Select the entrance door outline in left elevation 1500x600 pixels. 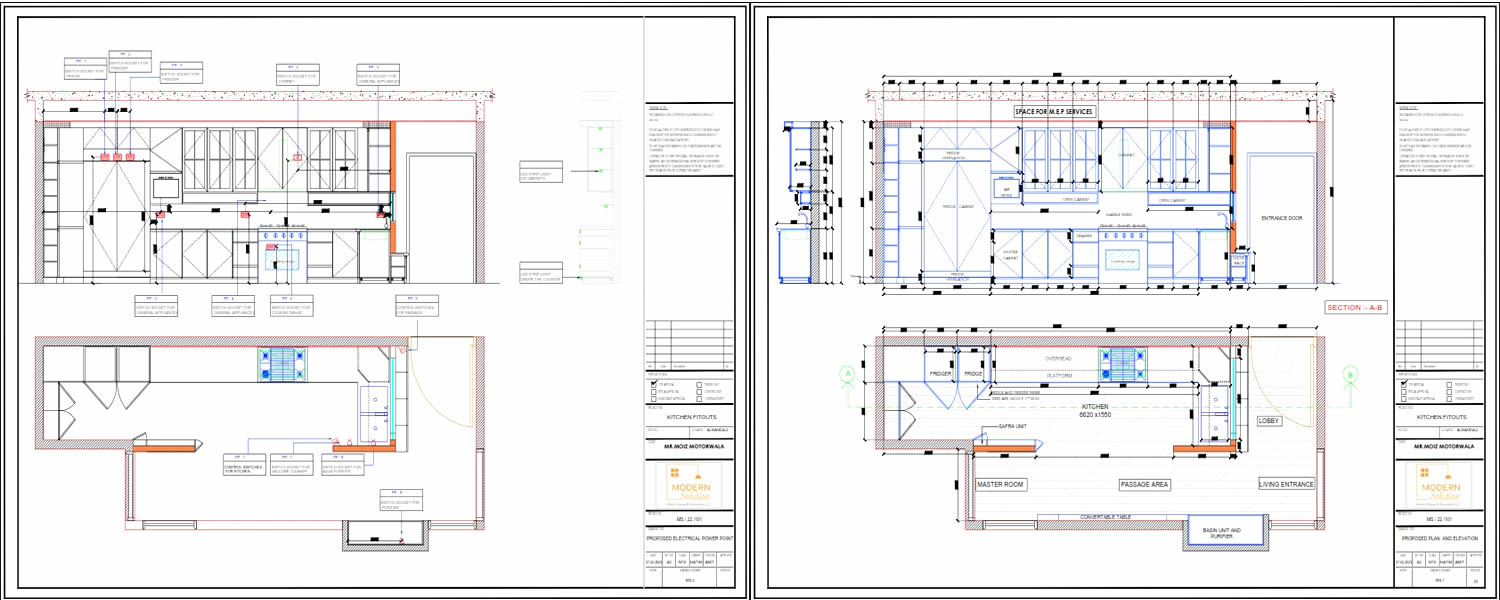pyautogui.click(x=440, y=218)
